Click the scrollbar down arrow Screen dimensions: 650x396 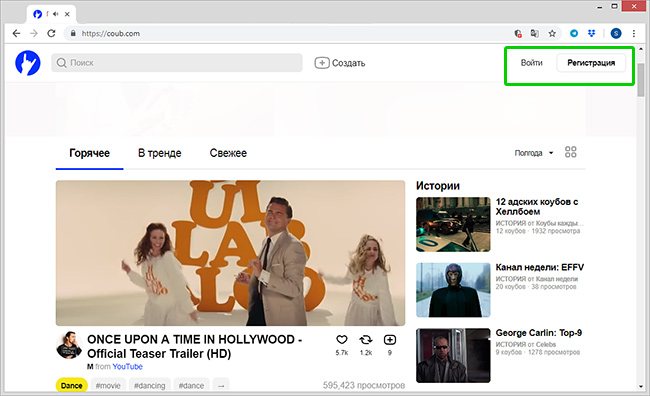point(641,387)
